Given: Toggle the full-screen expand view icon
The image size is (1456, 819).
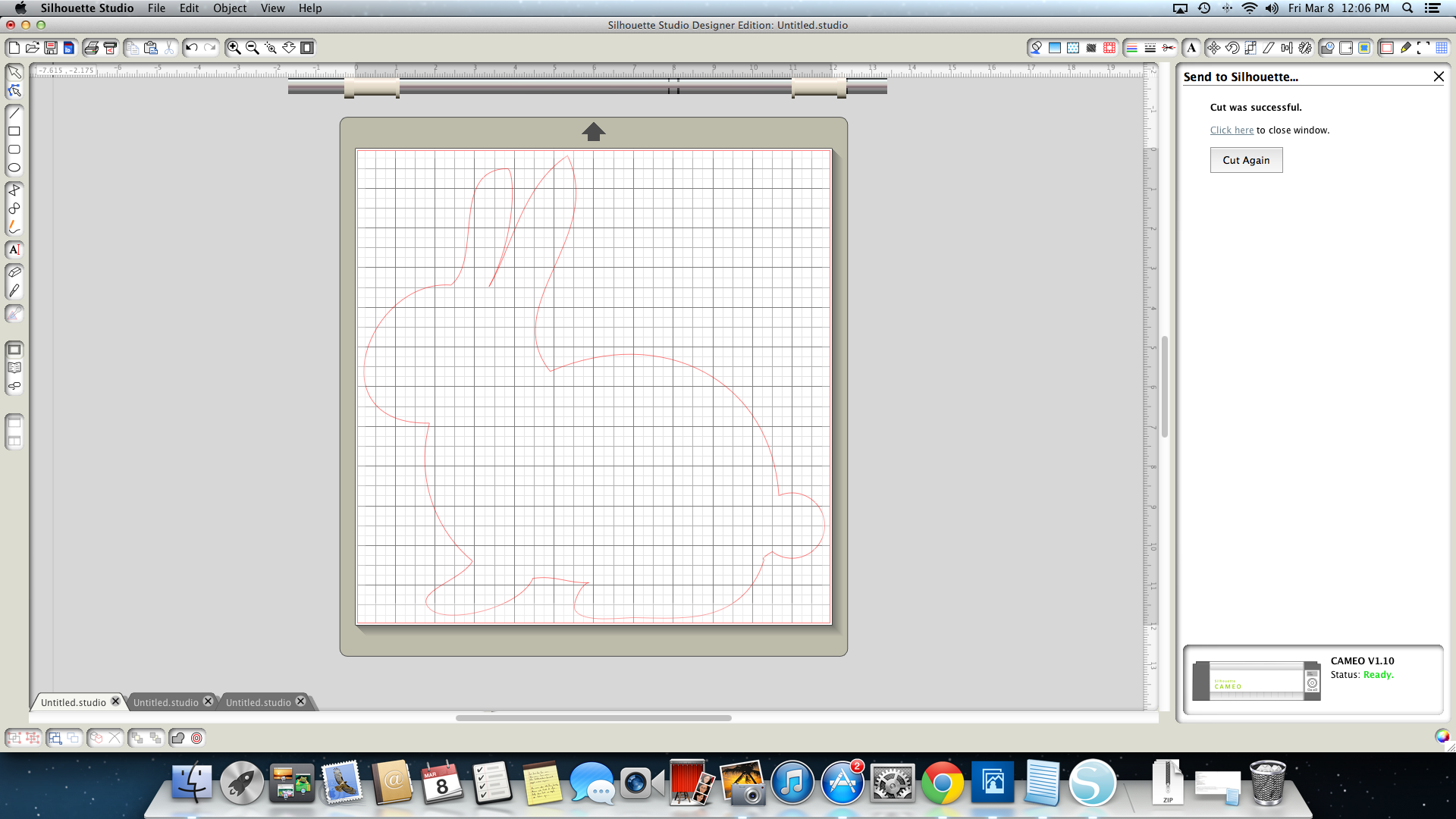Looking at the screenshot, I should [x=1423, y=48].
